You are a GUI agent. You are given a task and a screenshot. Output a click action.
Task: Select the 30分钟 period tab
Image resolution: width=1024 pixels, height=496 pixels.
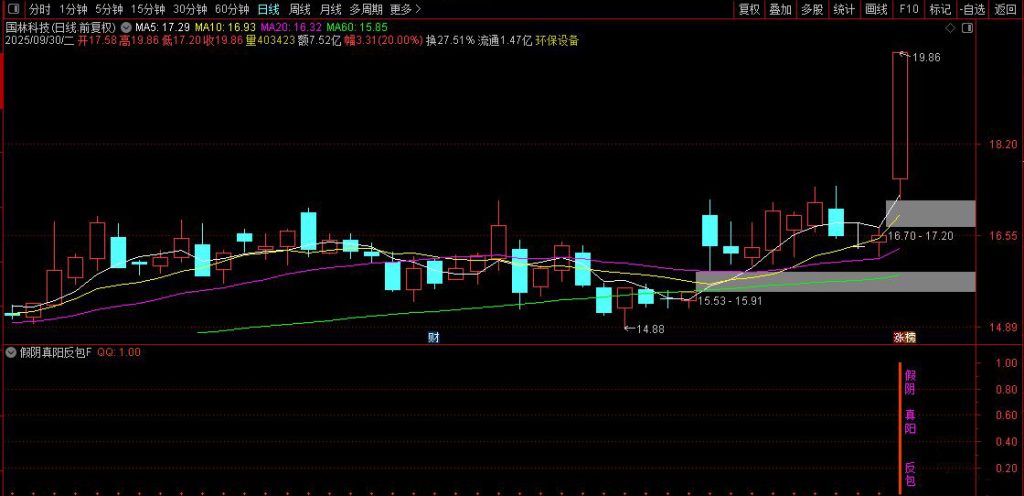(190, 9)
